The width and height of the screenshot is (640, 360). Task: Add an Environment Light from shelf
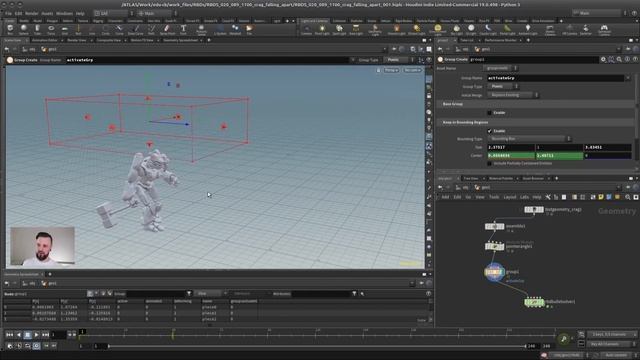click(438, 30)
